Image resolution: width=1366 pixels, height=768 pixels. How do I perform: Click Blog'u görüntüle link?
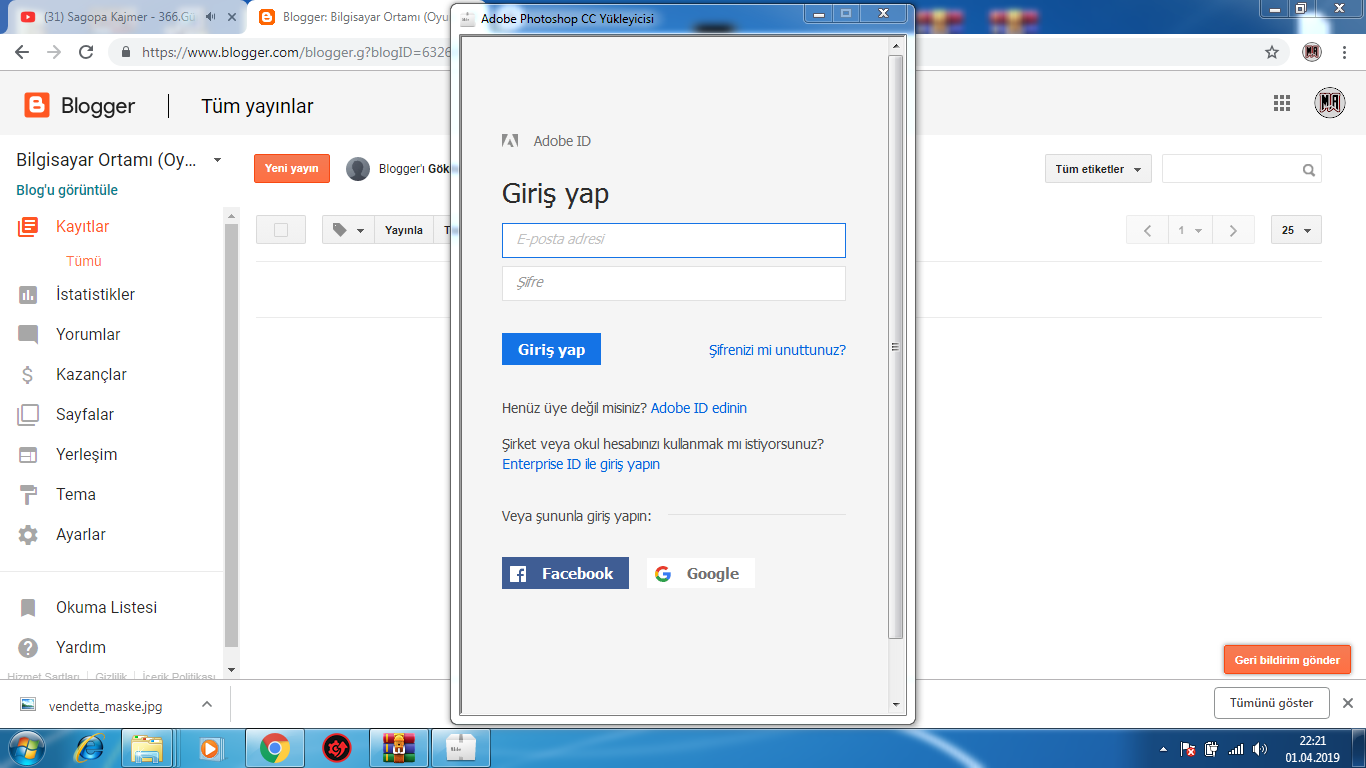click(67, 190)
